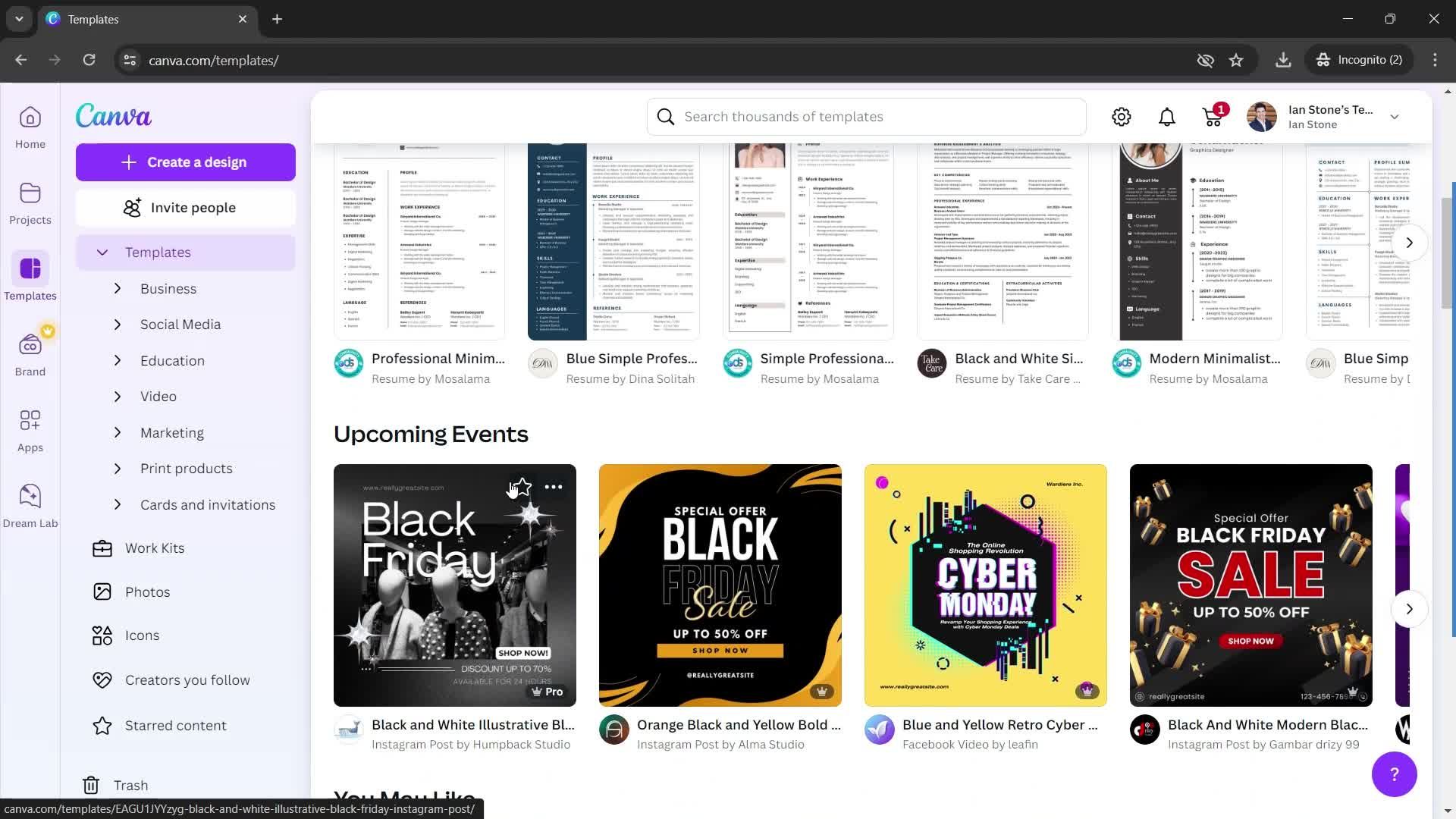This screenshot has width=1456, height=819.
Task: Click Alma Studio creator avatar
Action: [x=614, y=730]
